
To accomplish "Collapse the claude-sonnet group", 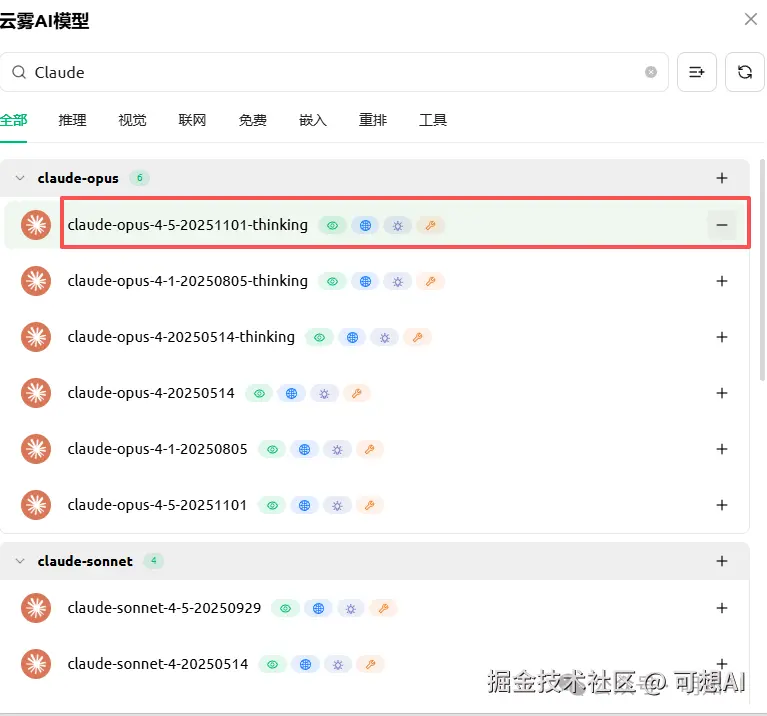I will point(20,561).
